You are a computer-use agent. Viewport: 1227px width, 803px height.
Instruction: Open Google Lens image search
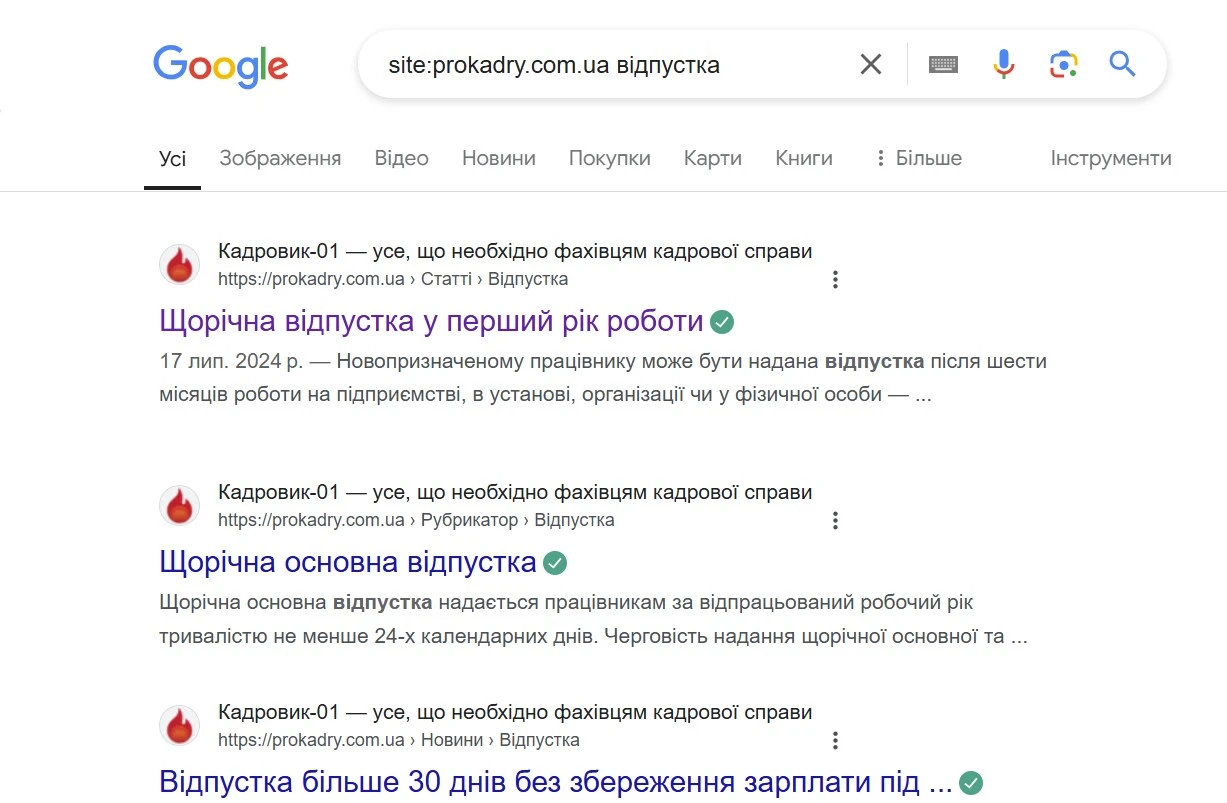[1063, 63]
